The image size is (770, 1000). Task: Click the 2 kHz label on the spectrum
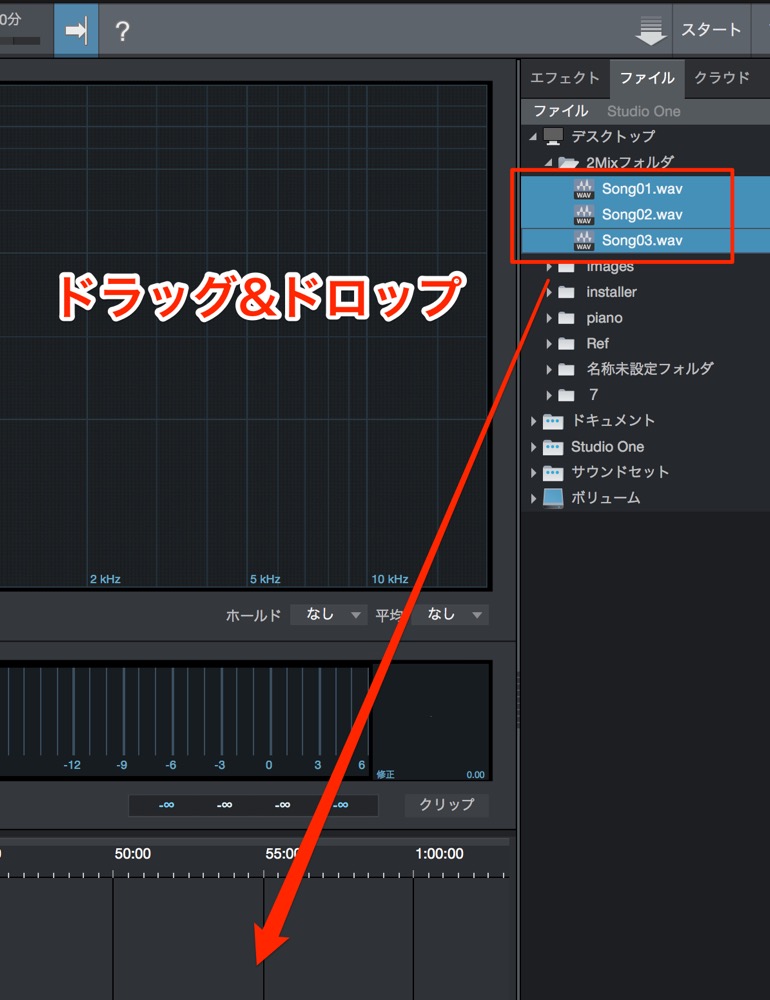(x=105, y=579)
